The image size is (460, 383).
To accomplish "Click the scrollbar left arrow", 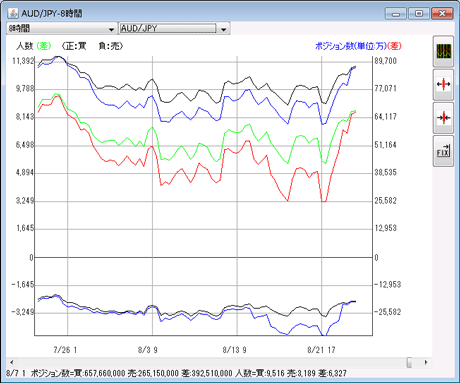I will tap(12, 362).
